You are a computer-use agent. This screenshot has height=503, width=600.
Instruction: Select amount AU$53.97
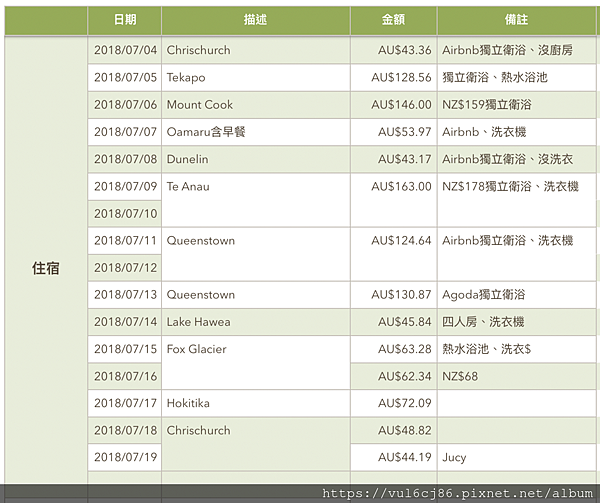tap(394, 132)
